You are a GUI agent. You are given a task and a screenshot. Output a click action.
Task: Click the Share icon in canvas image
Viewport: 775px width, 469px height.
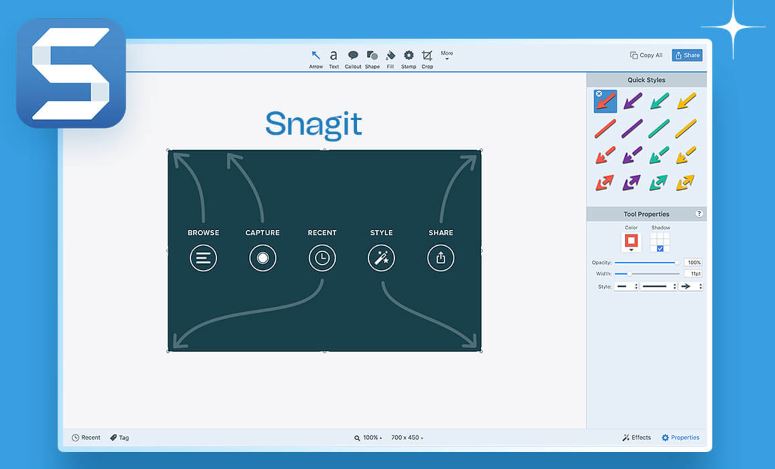(x=441, y=258)
